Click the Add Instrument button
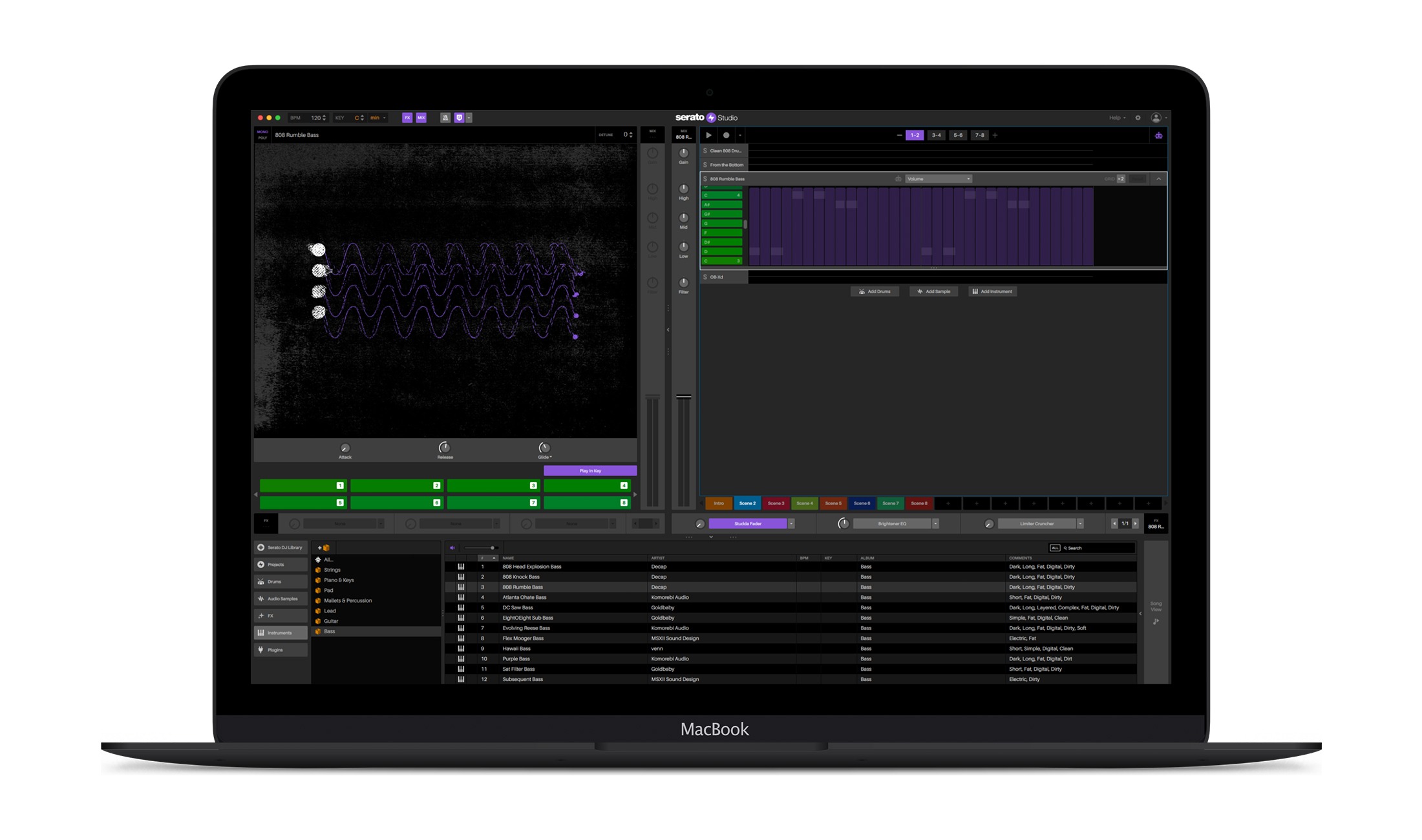1422x840 pixels. point(992,291)
